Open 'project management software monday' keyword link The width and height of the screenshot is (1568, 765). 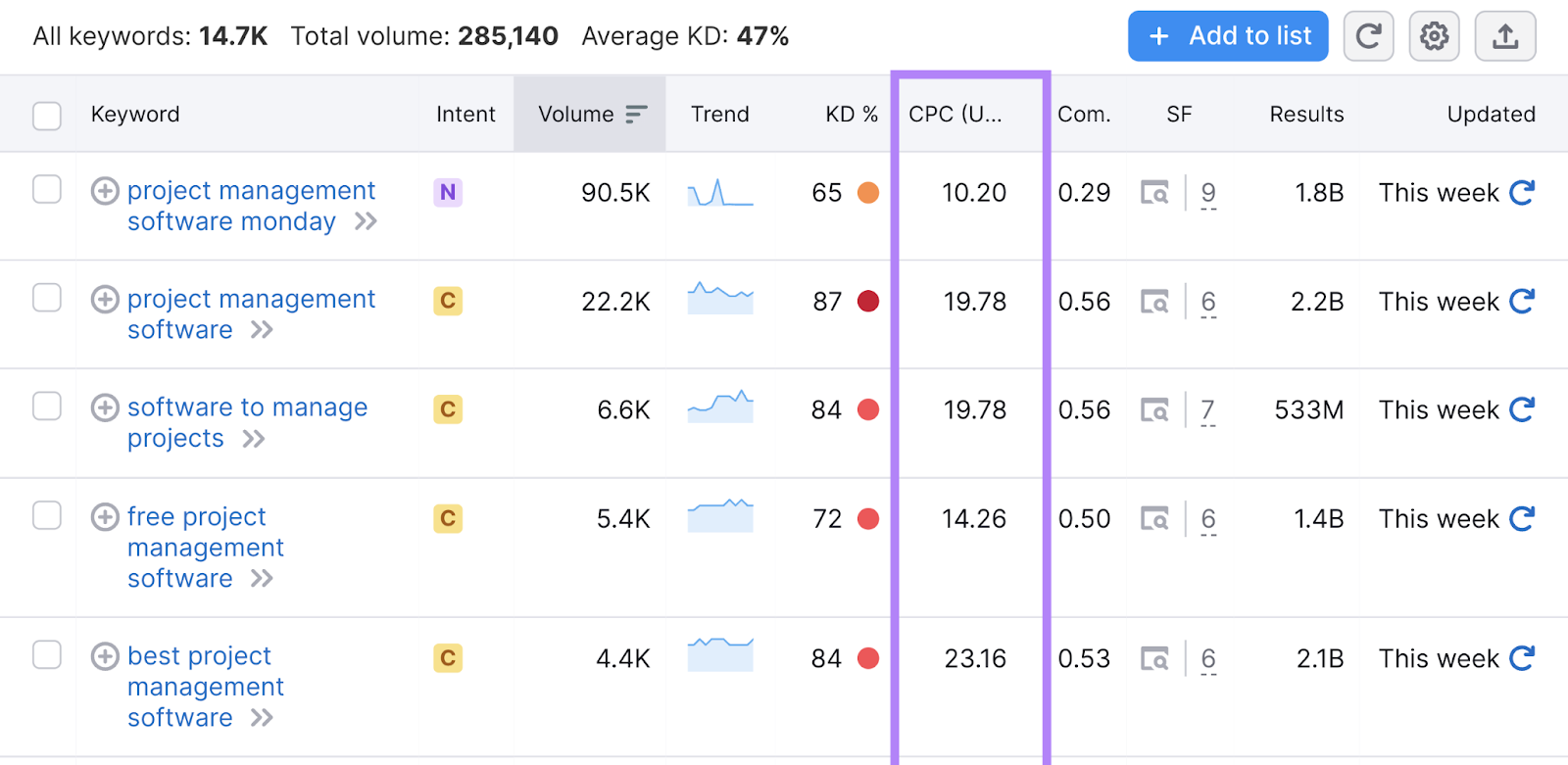coord(251,206)
